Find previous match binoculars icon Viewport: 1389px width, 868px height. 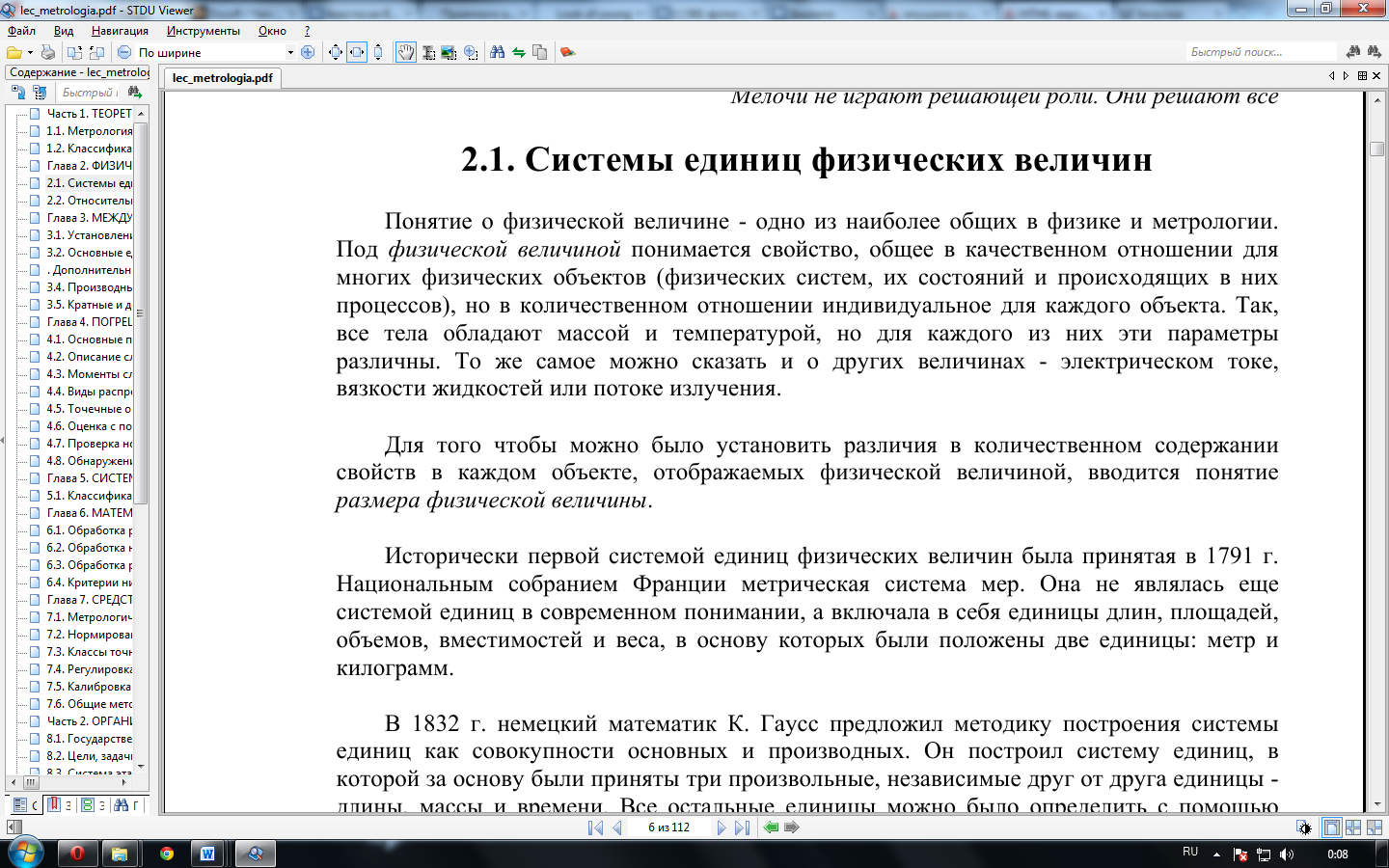(1353, 51)
